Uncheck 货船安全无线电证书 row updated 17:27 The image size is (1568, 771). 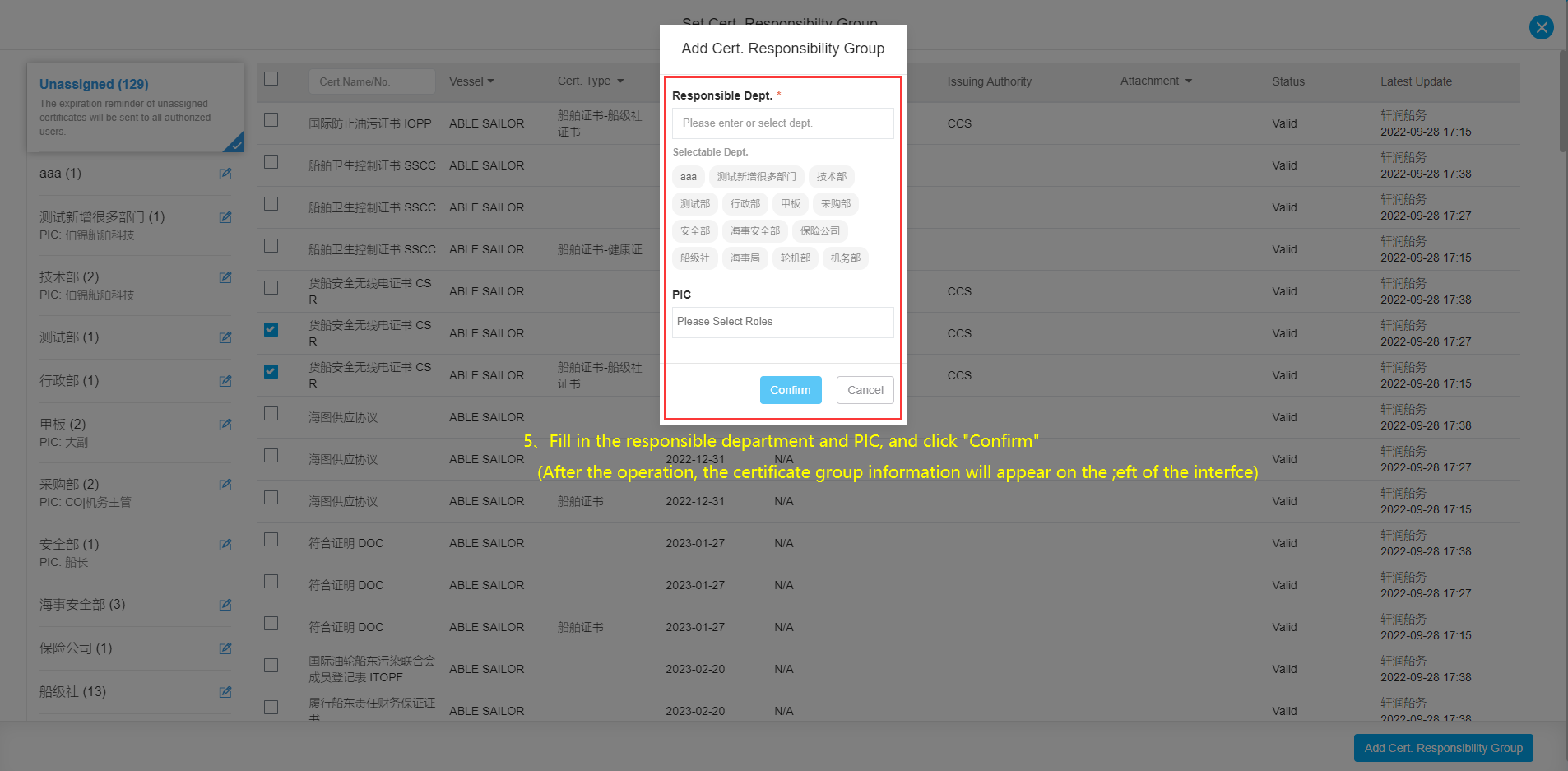[271, 330]
